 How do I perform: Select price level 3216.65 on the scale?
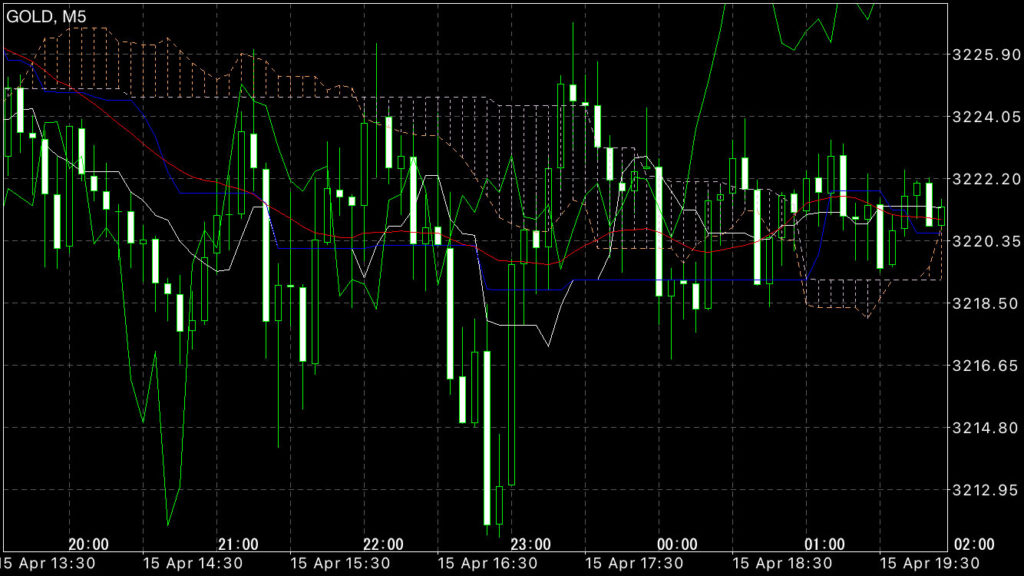click(986, 366)
